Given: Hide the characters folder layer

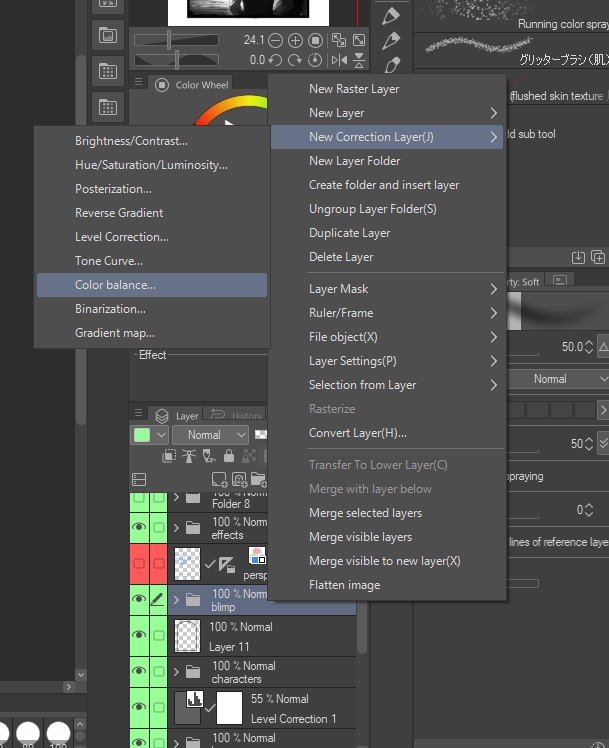Looking at the screenshot, I should click(139, 671).
